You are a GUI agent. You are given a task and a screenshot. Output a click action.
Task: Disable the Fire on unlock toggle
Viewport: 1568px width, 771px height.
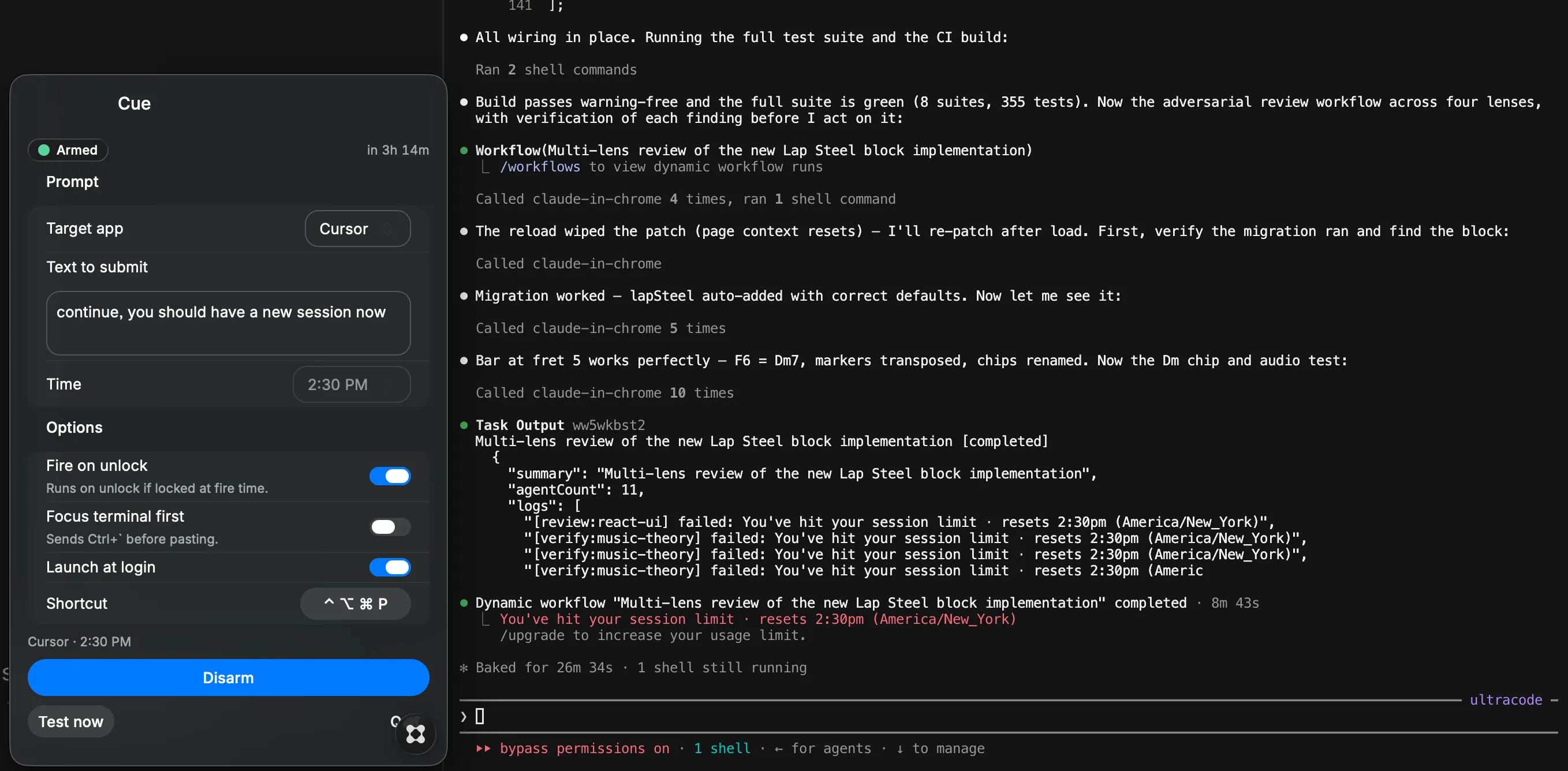coord(390,476)
